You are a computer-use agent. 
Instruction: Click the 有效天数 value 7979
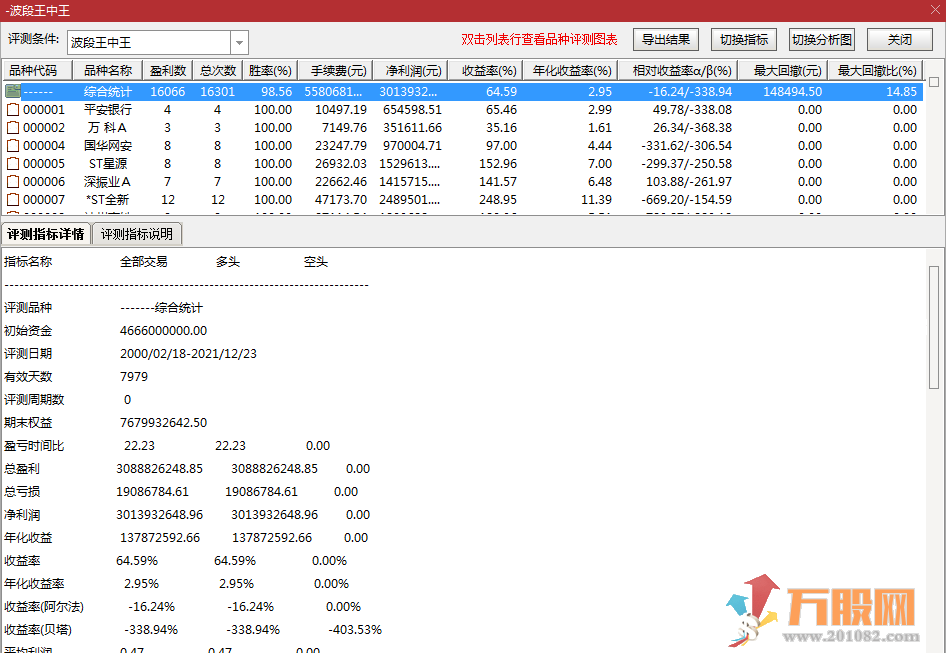pos(134,377)
